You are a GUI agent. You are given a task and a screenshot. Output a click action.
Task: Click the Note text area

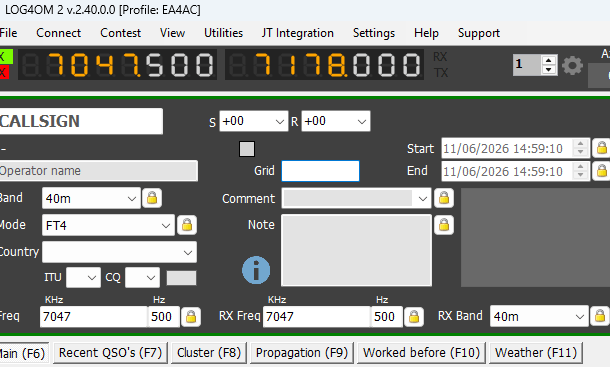tap(356, 250)
